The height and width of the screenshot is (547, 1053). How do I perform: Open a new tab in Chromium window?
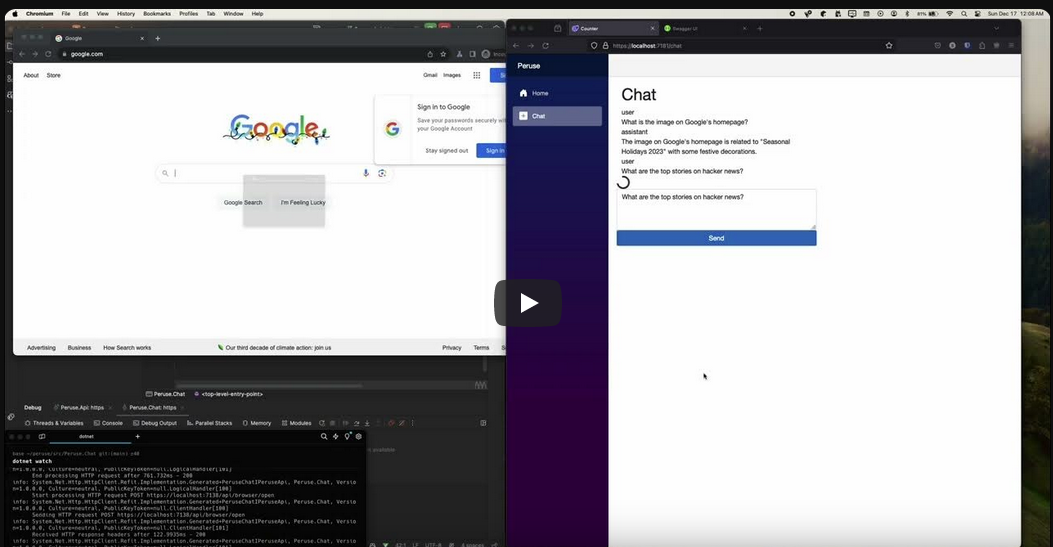158,38
